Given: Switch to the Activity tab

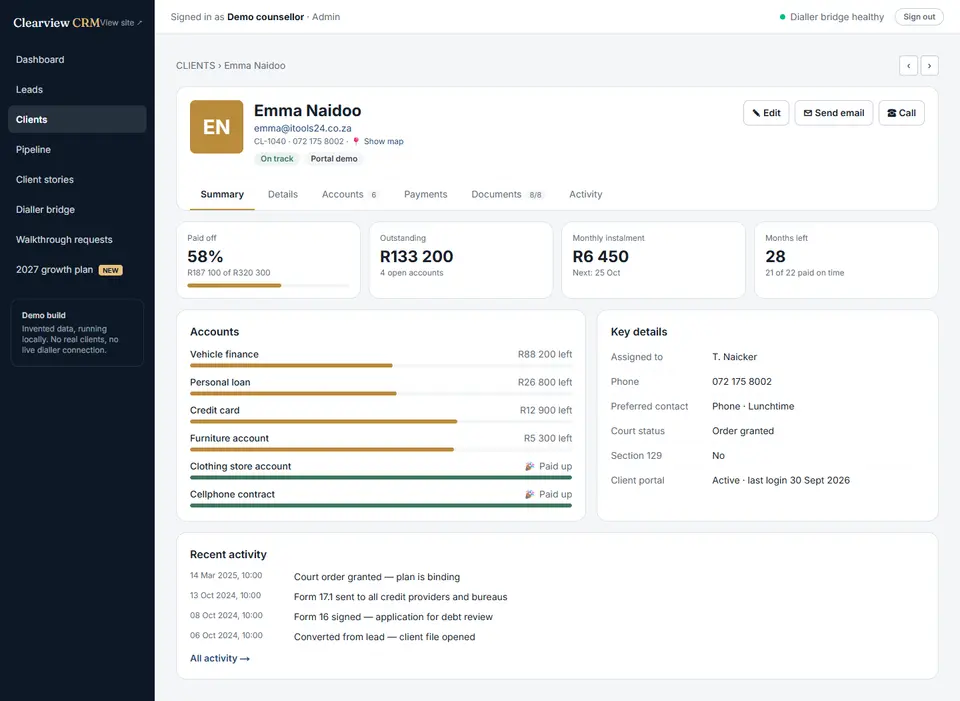Looking at the screenshot, I should (x=585, y=194).
